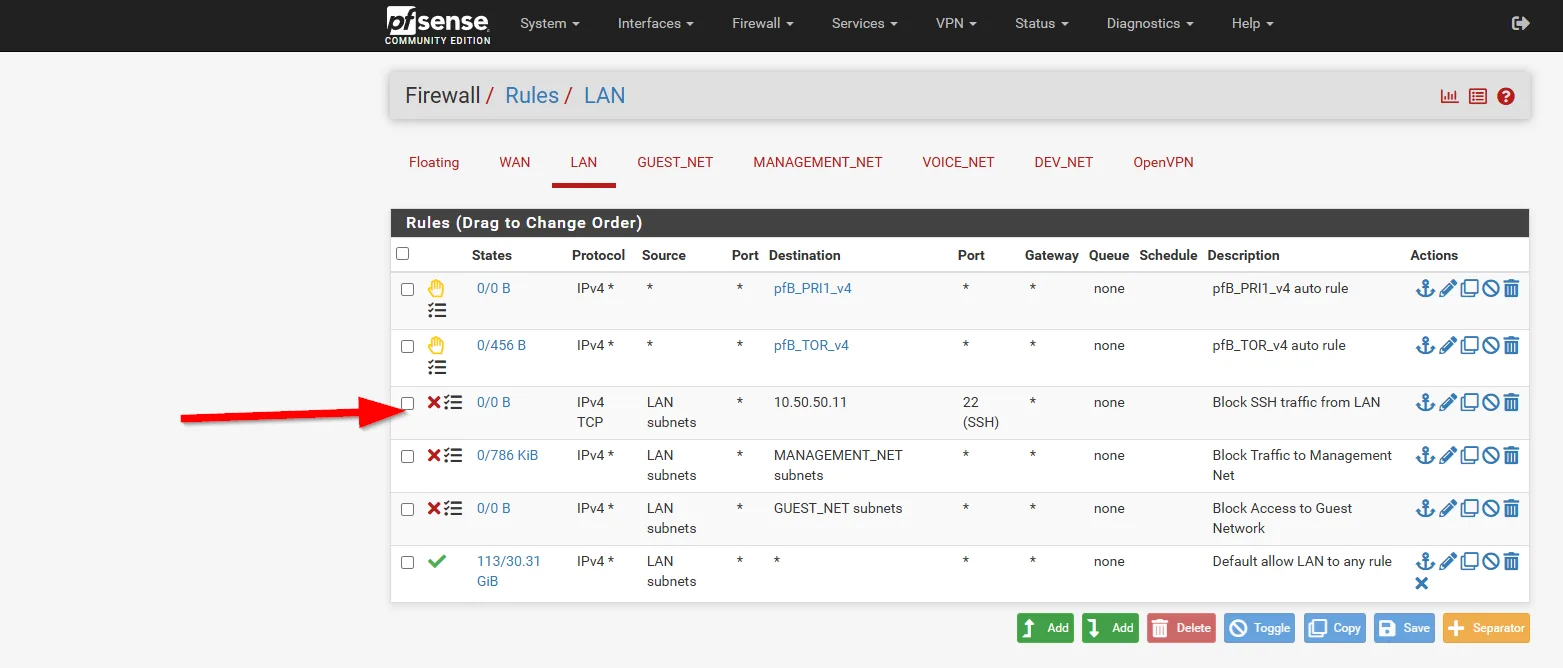Open the pfB_TOR_v4 alias link
This screenshot has width=1563, height=668.
[x=811, y=346]
